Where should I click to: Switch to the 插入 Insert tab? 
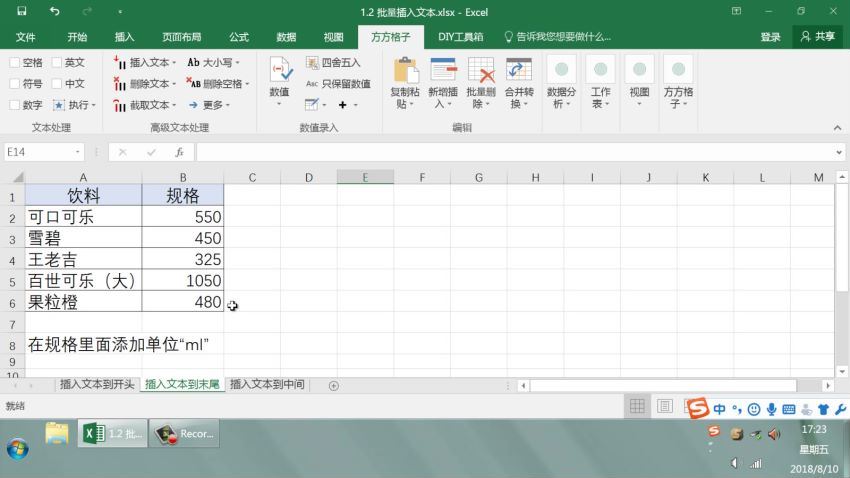(124, 37)
